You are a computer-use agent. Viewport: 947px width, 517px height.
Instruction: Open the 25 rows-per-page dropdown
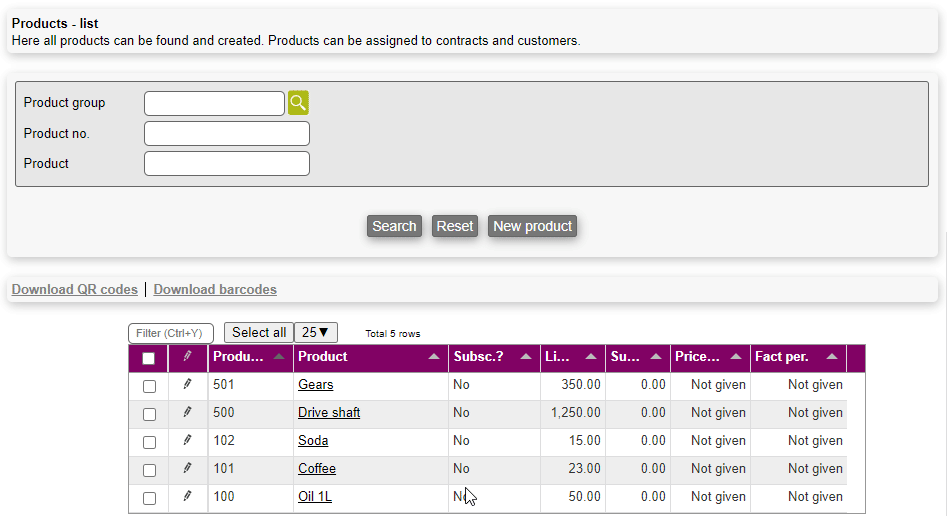pos(315,332)
